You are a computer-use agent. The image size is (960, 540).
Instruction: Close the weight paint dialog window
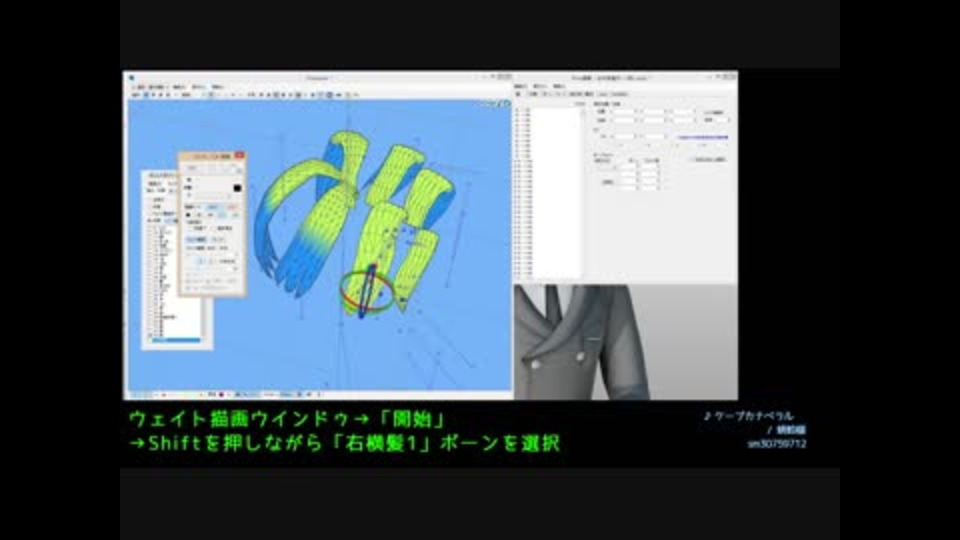[x=239, y=156]
